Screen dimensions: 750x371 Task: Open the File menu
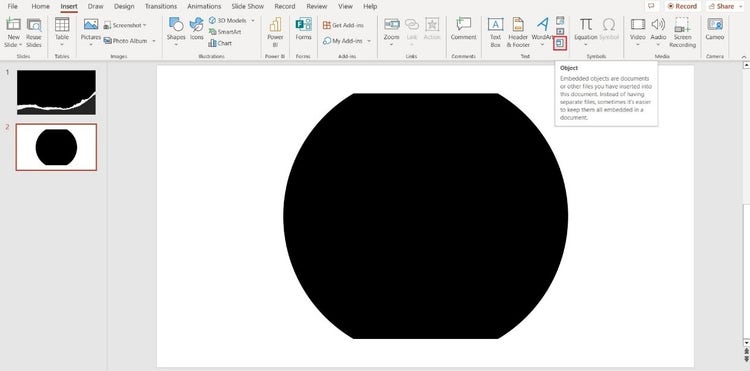point(13,6)
